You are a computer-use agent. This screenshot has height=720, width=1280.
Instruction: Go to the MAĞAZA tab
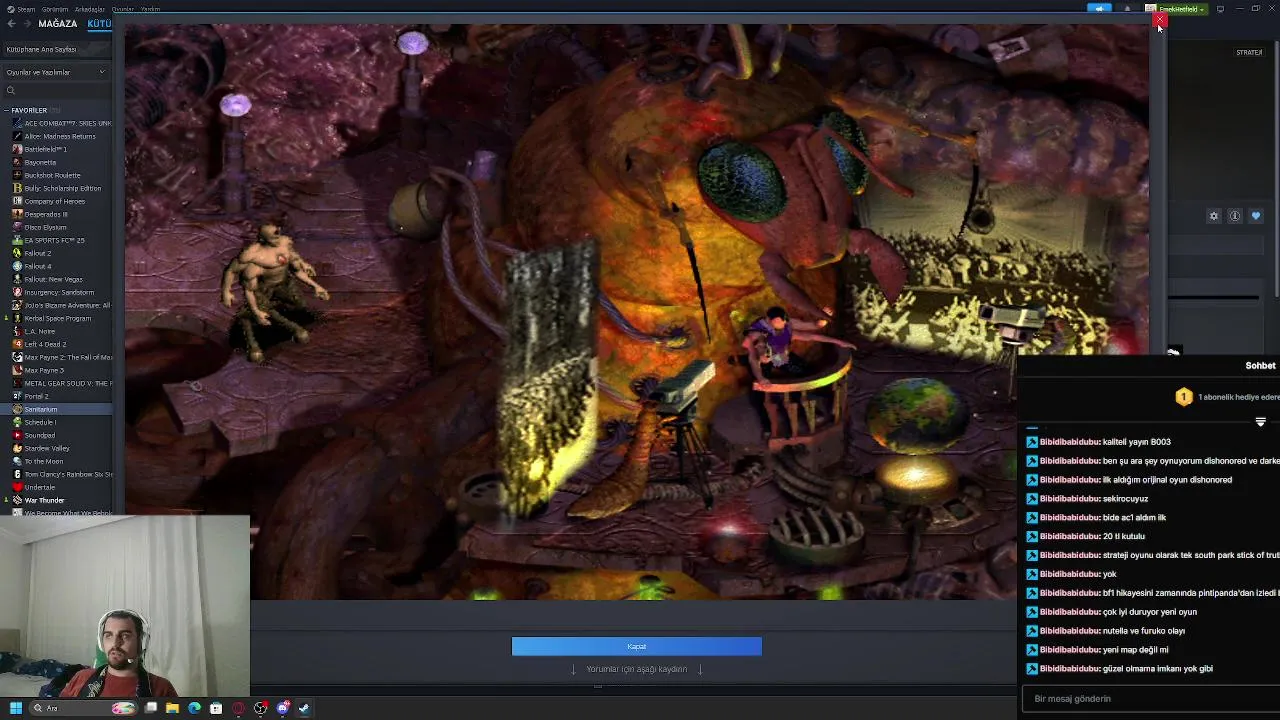[x=57, y=24]
